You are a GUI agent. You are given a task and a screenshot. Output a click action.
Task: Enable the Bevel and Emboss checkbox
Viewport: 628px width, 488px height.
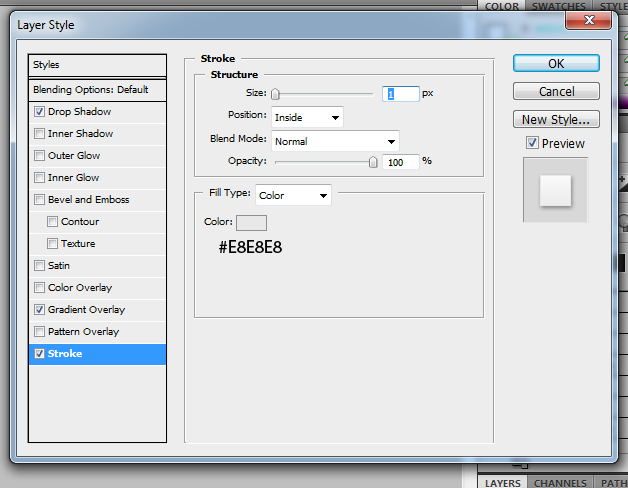point(39,200)
